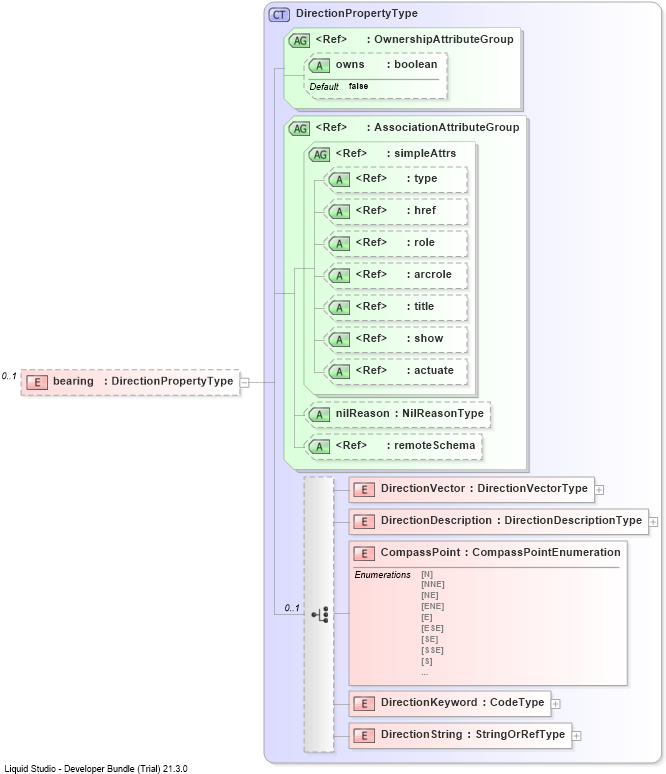Image resolution: width=666 pixels, height=774 pixels.
Task: Click the A icon of remoteSchema attribute
Action: 319,447
